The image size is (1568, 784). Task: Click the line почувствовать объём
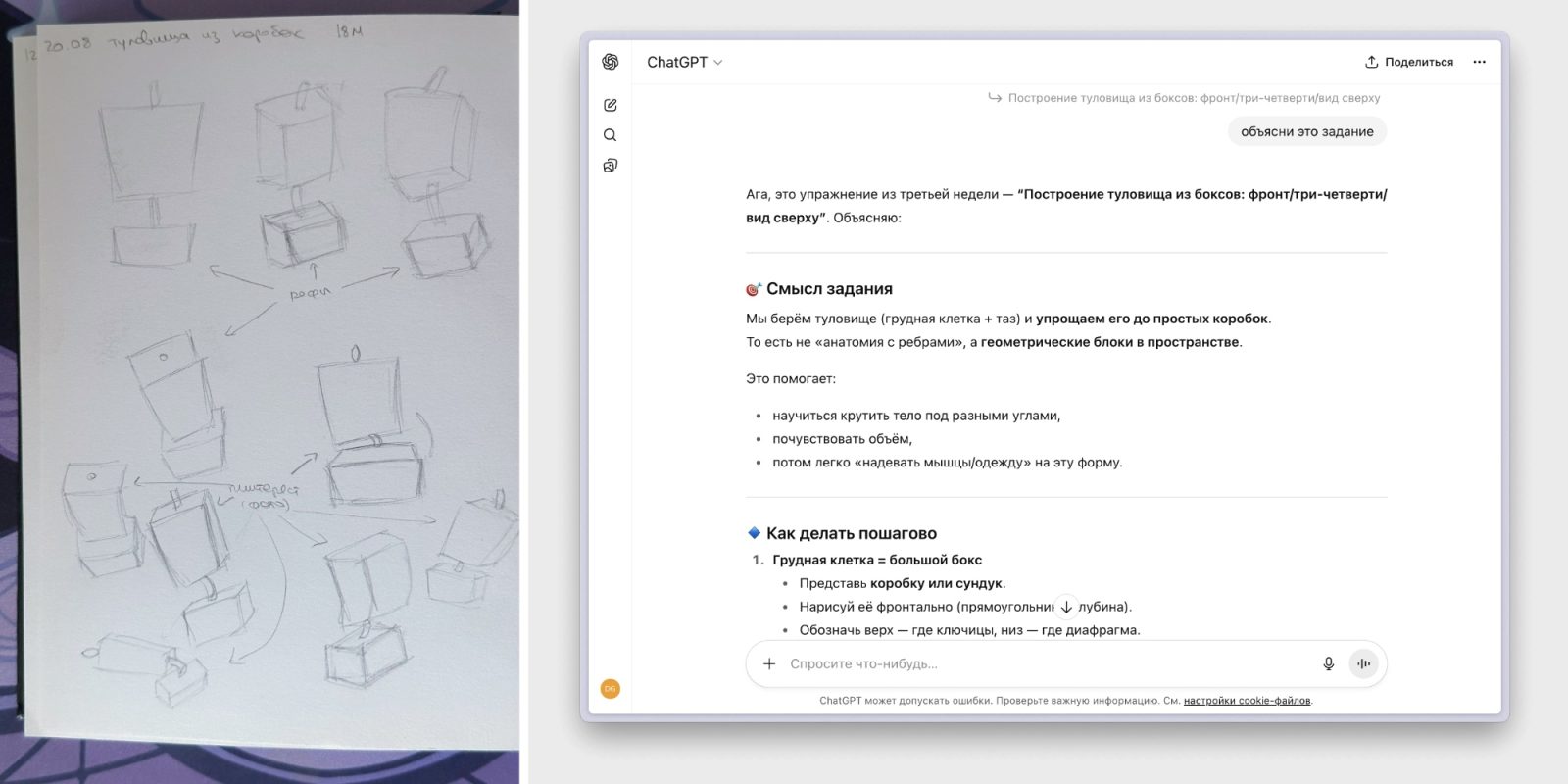coord(842,439)
